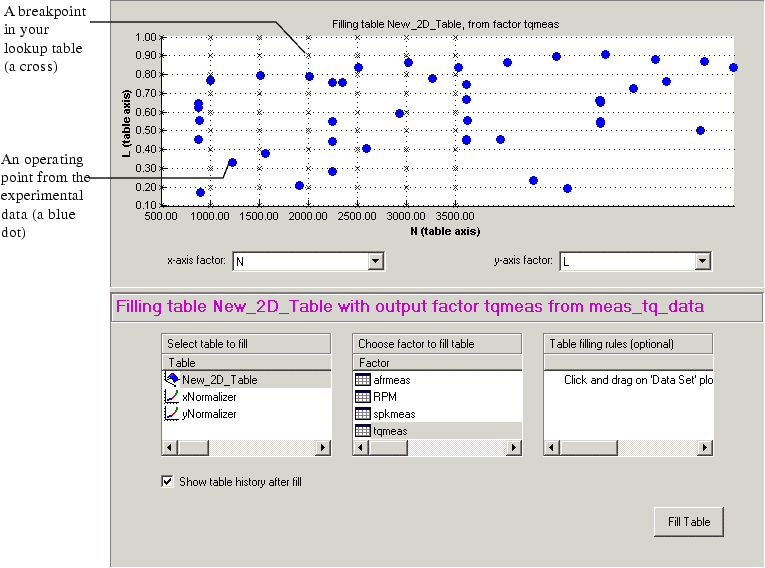This screenshot has width=765, height=568.
Task: Click the xNormalizer curve icon
Action: [171, 396]
